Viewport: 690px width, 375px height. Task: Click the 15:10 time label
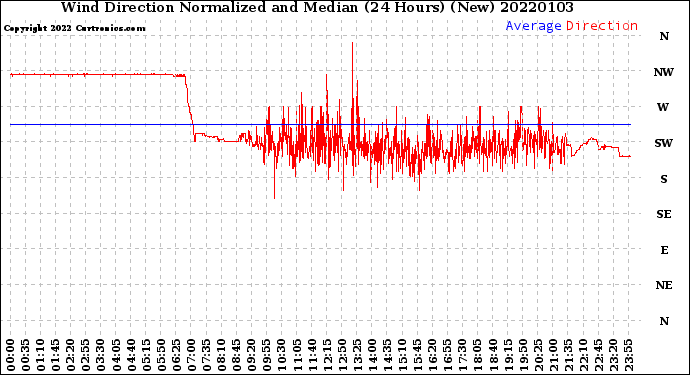pyautogui.click(x=402, y=355)
